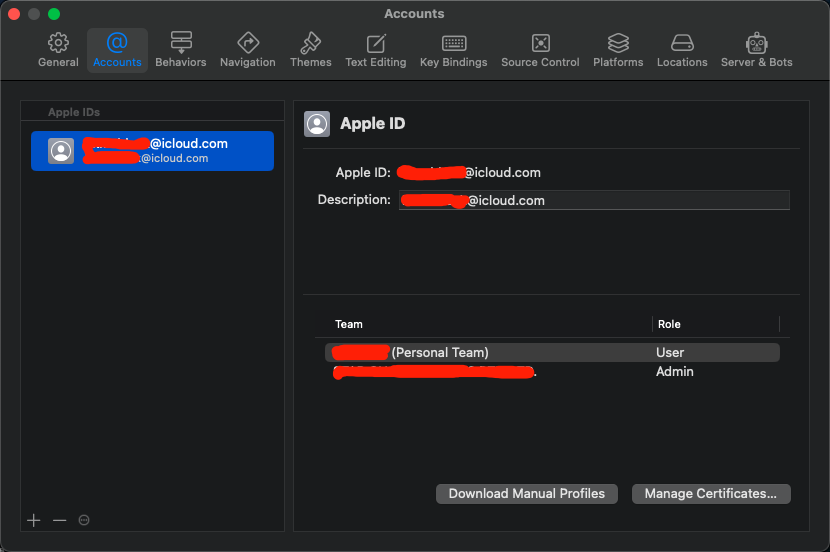Open the account actions ellipsis menu
Viewport: 830px width, 552px height.
[x=84, y=520]
